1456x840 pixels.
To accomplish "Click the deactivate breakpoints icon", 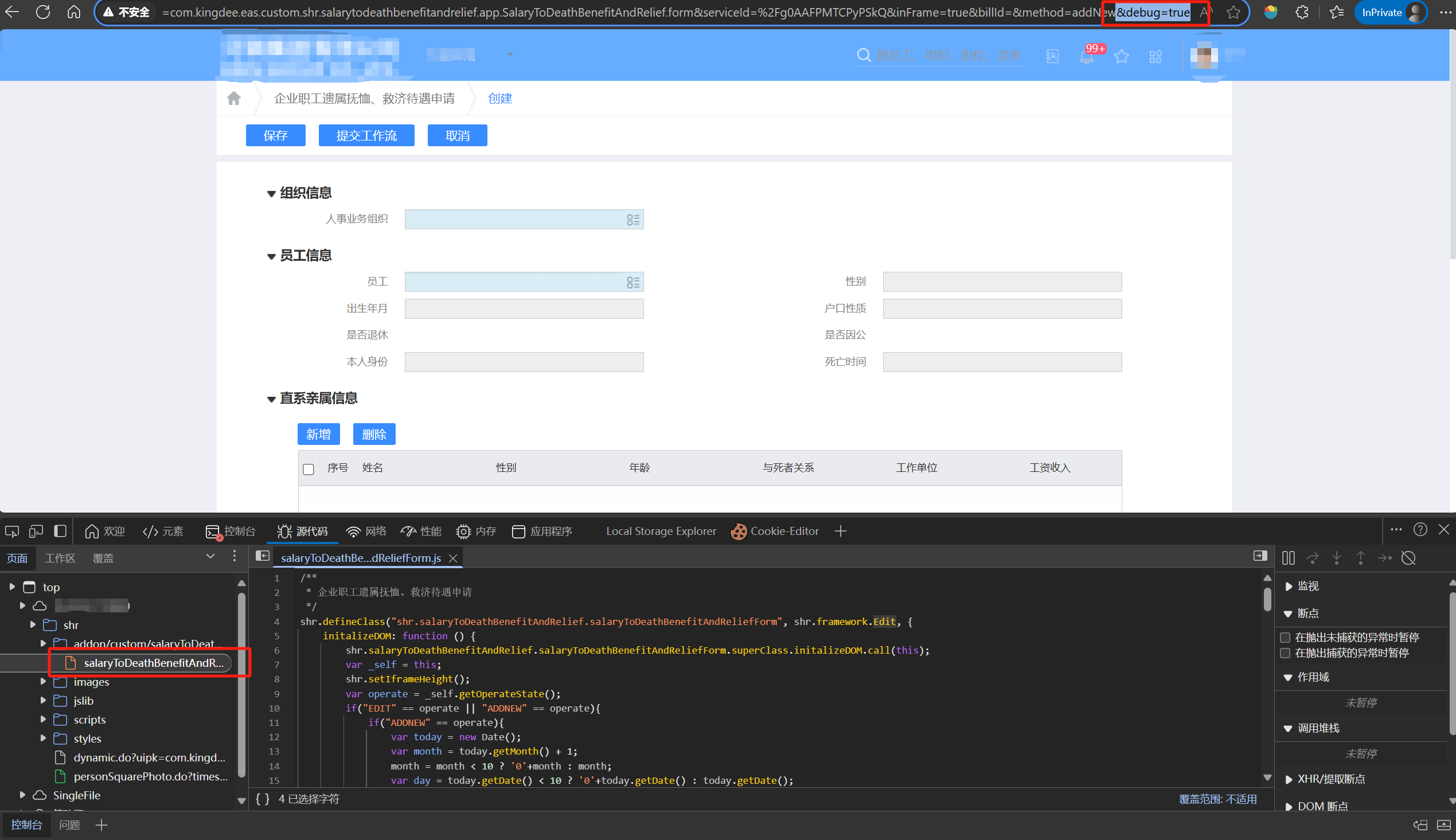I will [x=1409, y=558].
